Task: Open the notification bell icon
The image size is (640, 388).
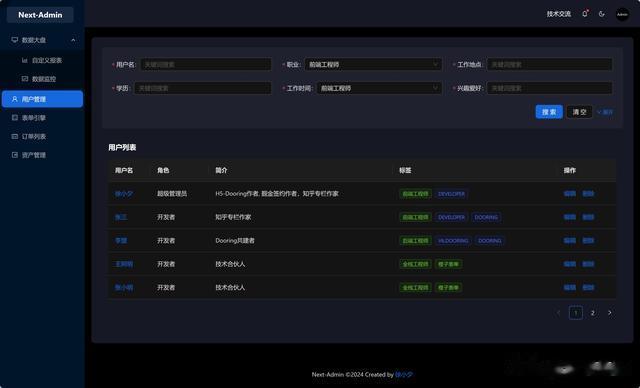Action: pyautogui.click(x=585, y=14)
